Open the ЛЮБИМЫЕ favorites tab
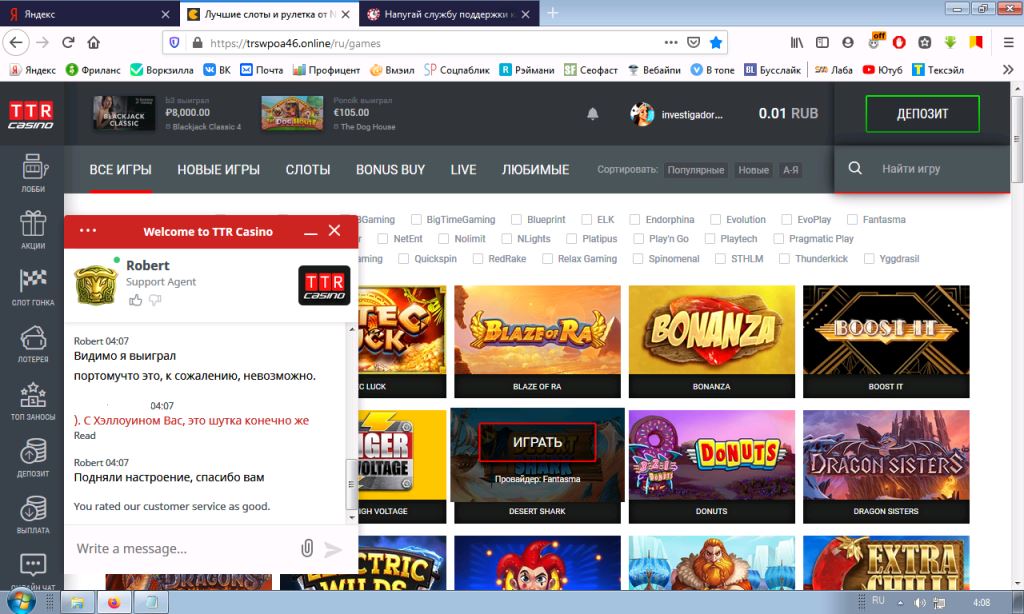1024x614 pixels. pyautogui.click(x=536, y=170)
